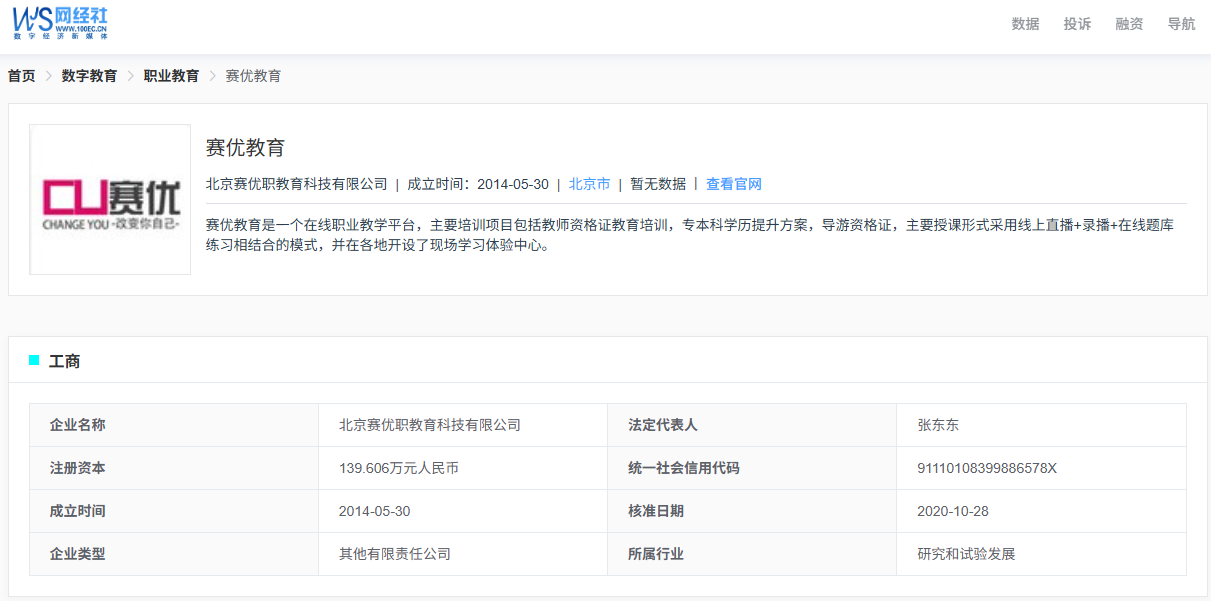Open the 投诉 menu item

point(1077,24)
